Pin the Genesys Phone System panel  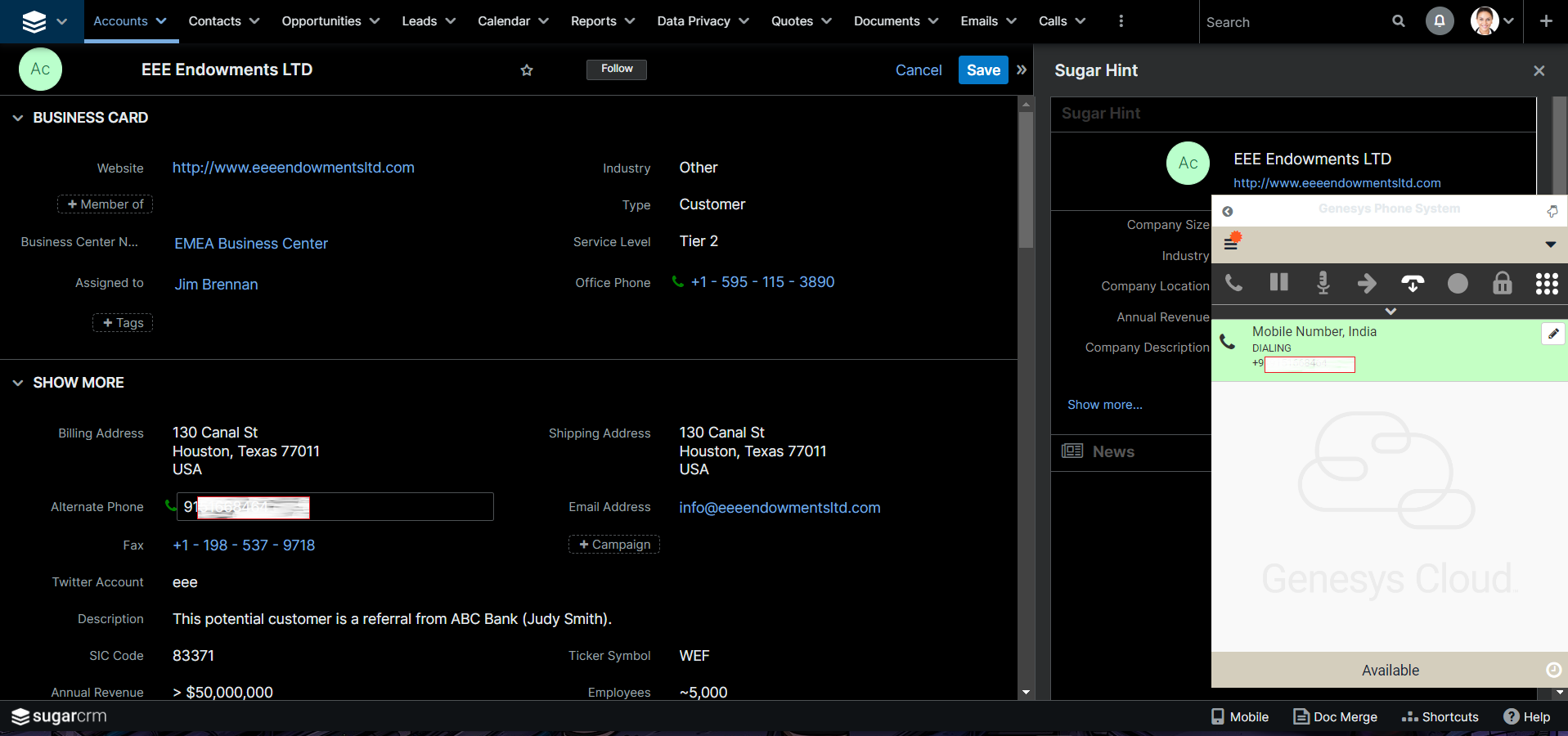coord(1552,211)
